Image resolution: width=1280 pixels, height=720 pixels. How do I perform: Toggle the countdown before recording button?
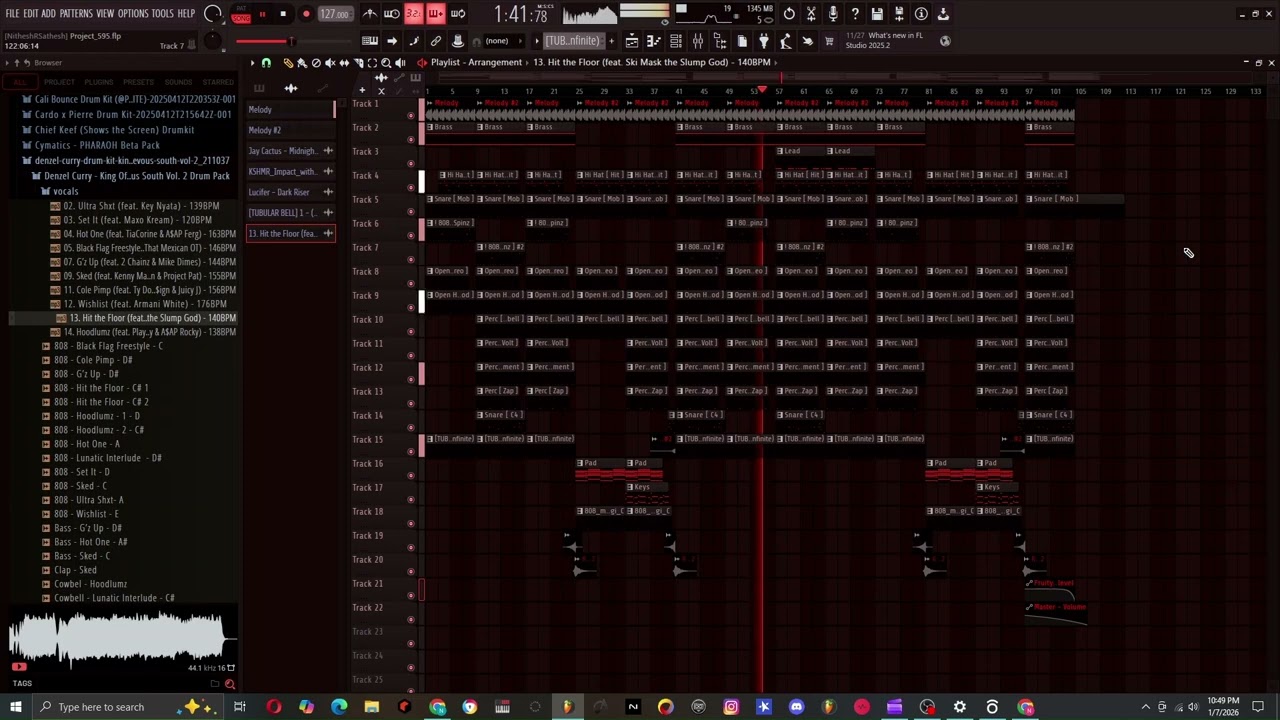click(x=414, y=14)
